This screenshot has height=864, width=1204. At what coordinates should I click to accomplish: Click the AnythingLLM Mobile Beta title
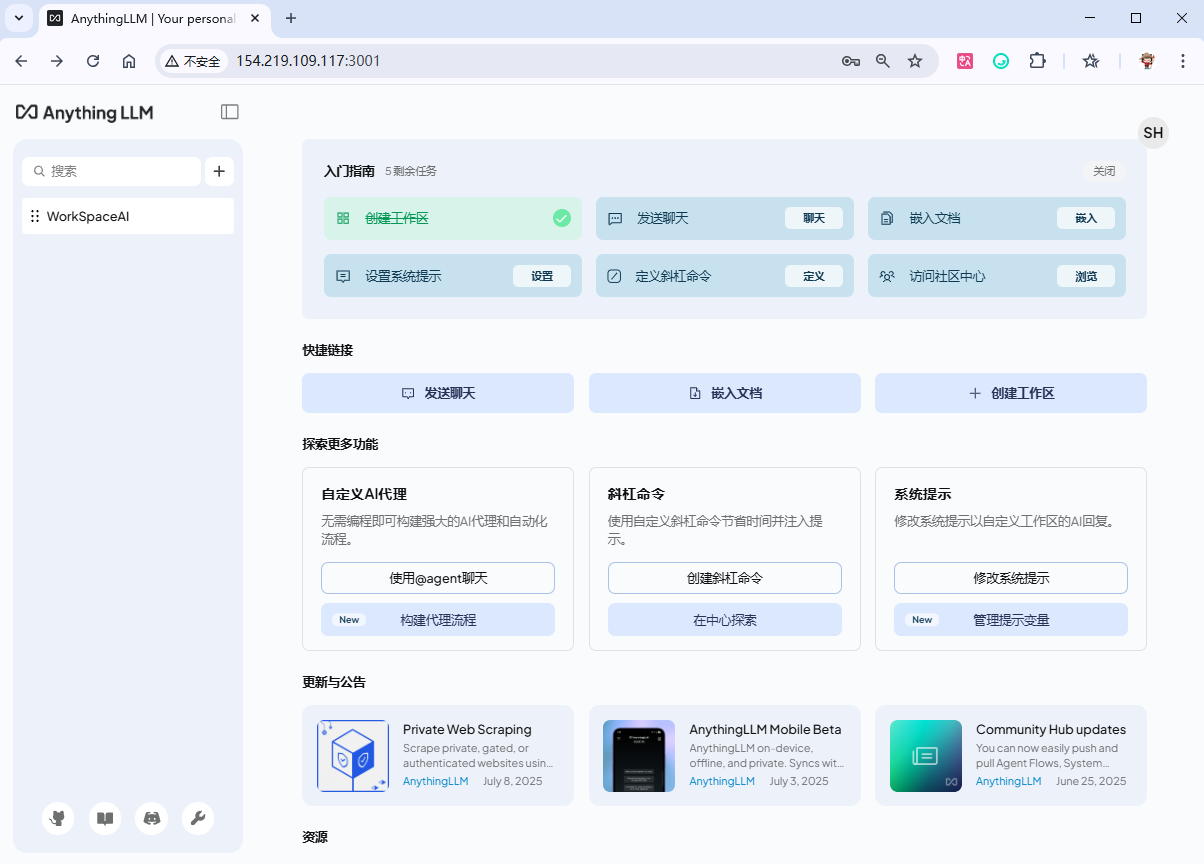click(765, 730)
